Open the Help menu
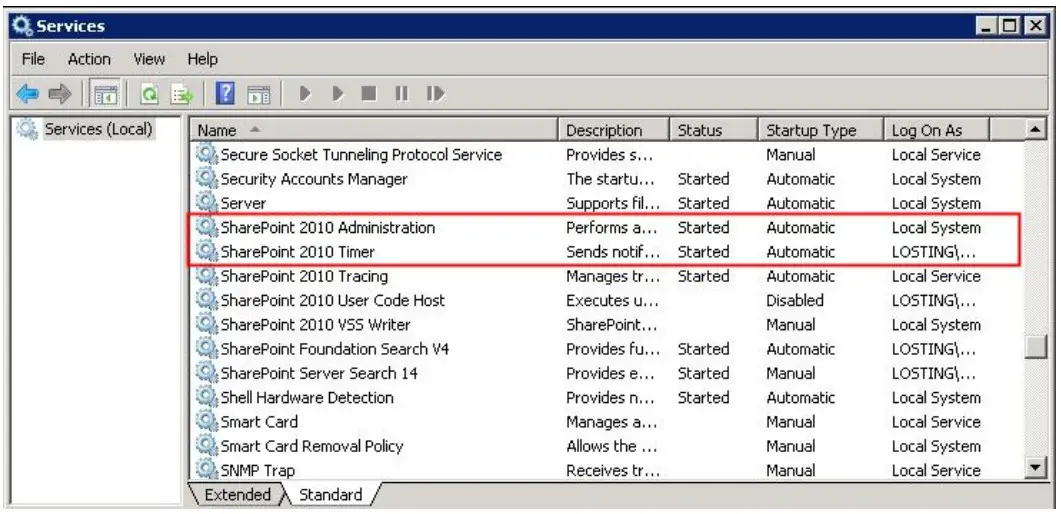 (x=202, y=60)
